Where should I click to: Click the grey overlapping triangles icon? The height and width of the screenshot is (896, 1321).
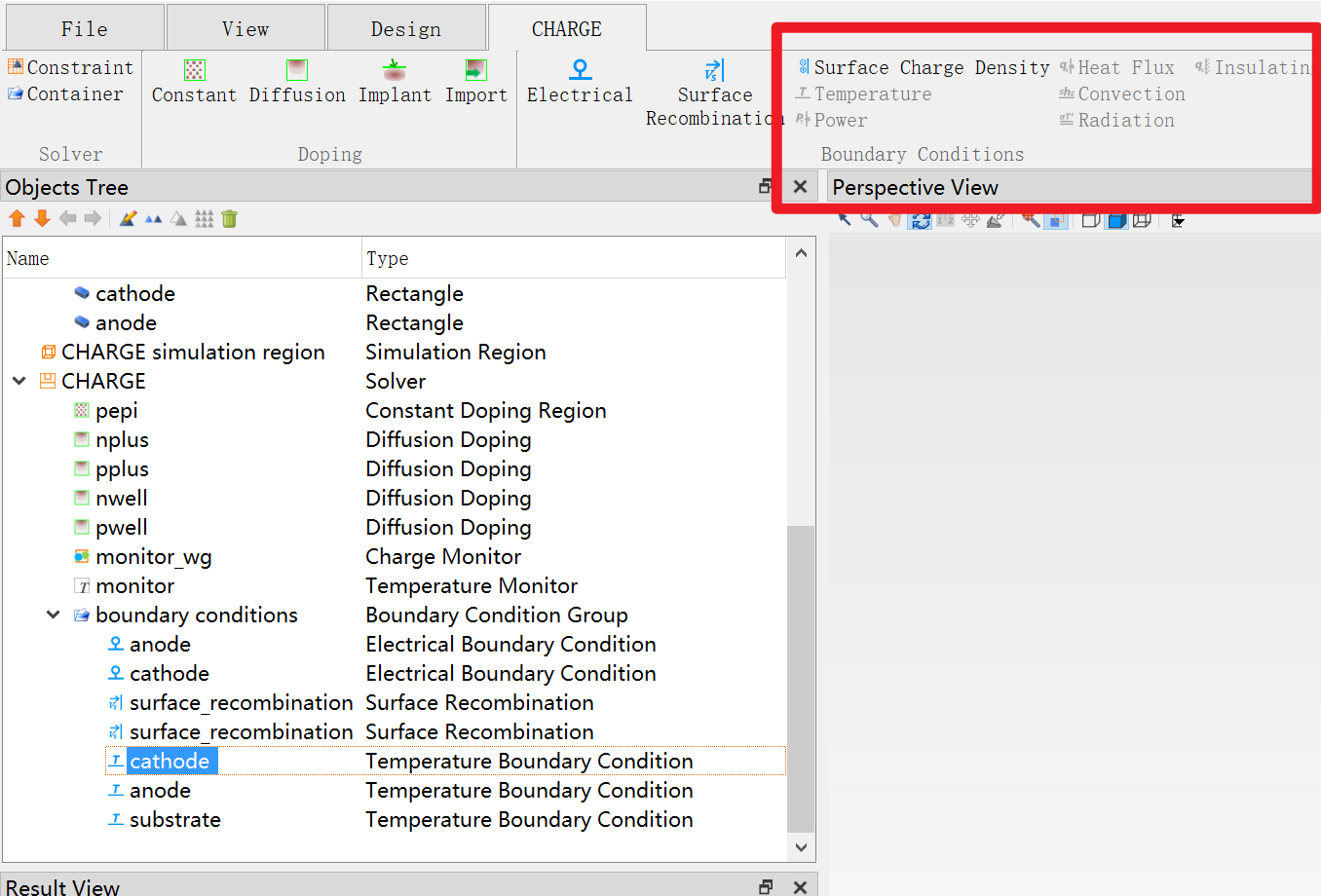pyautogui.click(x=178, y=218)
